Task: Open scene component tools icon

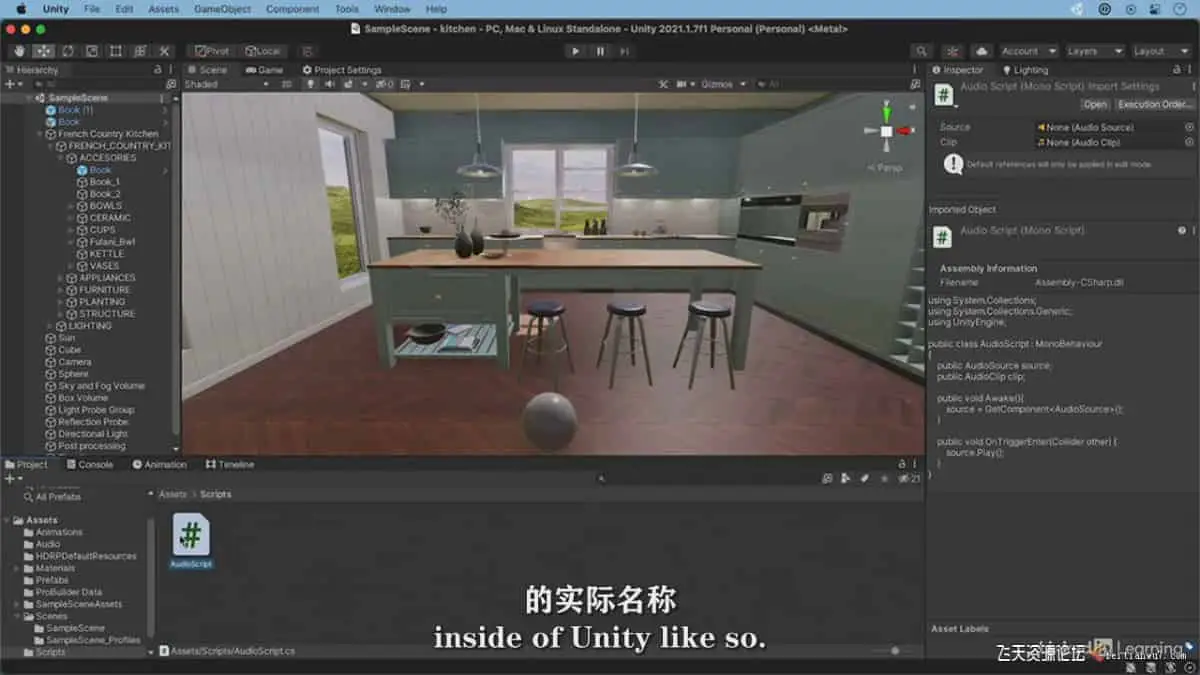Action: click(x=662, y=84)
